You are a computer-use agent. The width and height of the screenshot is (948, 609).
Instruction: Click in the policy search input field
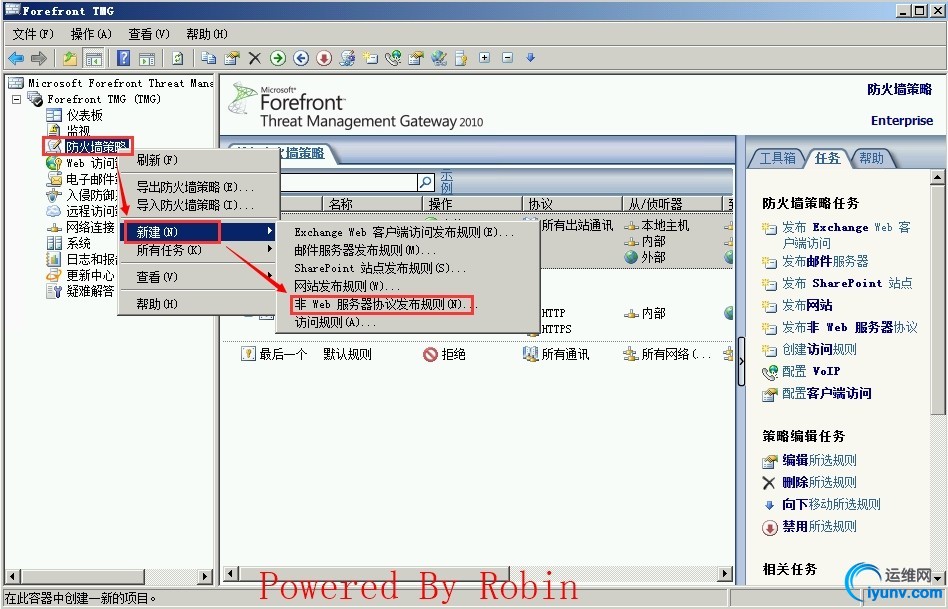[348, 182]
